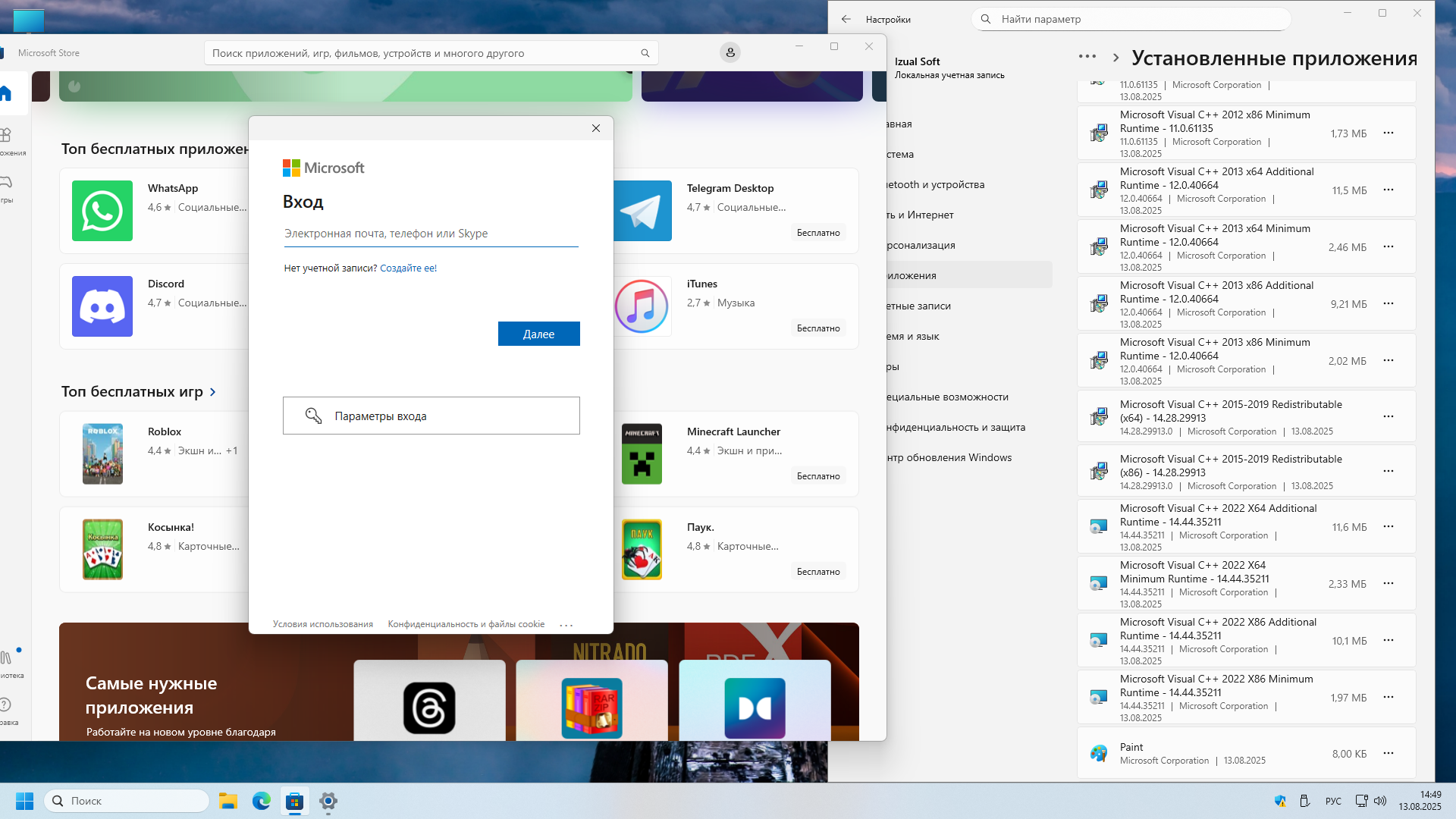Open menu for Visual C++ 2013 x64 Additional
1456x819 pixels.
[1388, 190]
